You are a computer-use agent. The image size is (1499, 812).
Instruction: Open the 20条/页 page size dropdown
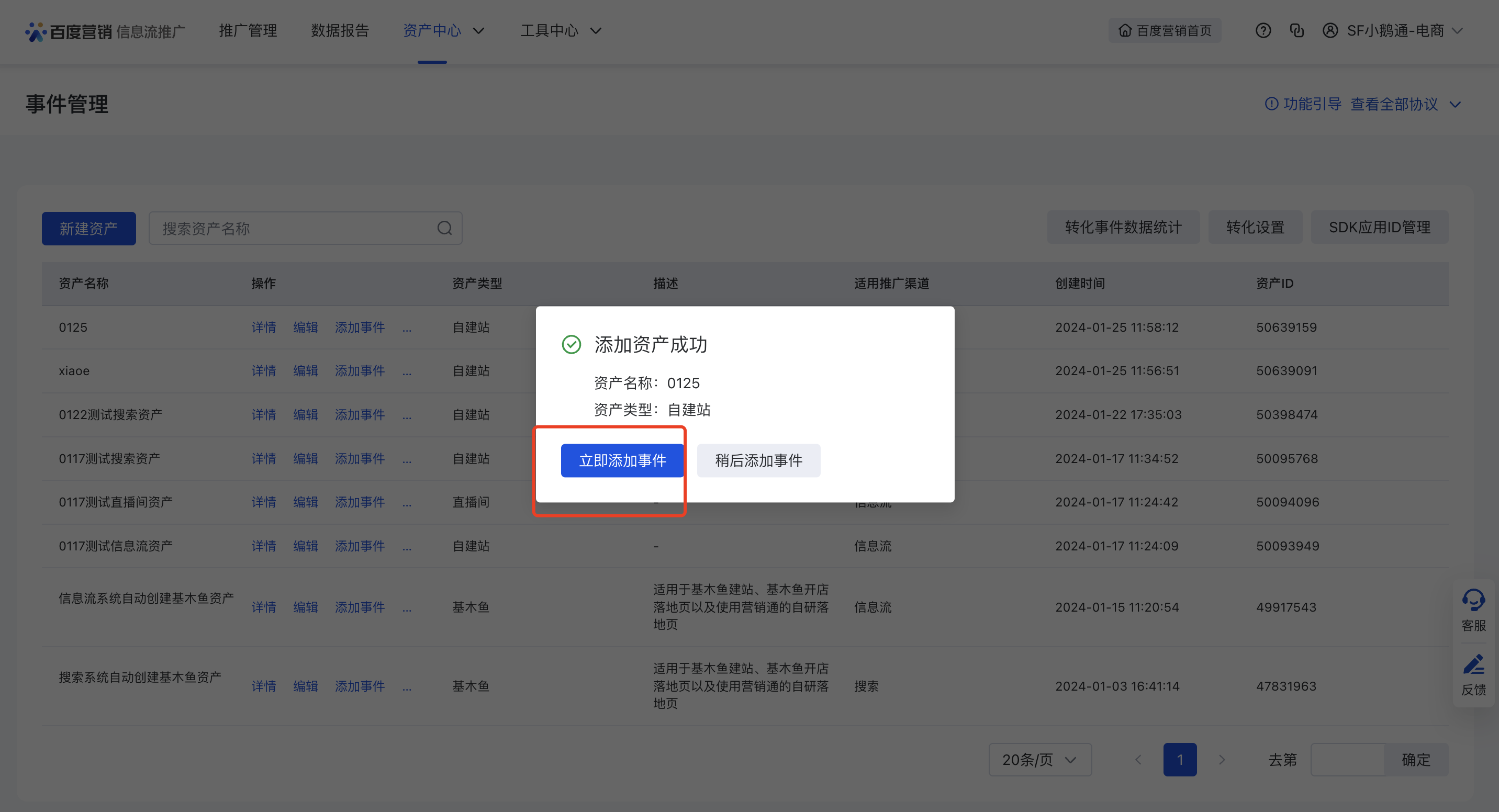(1040, 760)
